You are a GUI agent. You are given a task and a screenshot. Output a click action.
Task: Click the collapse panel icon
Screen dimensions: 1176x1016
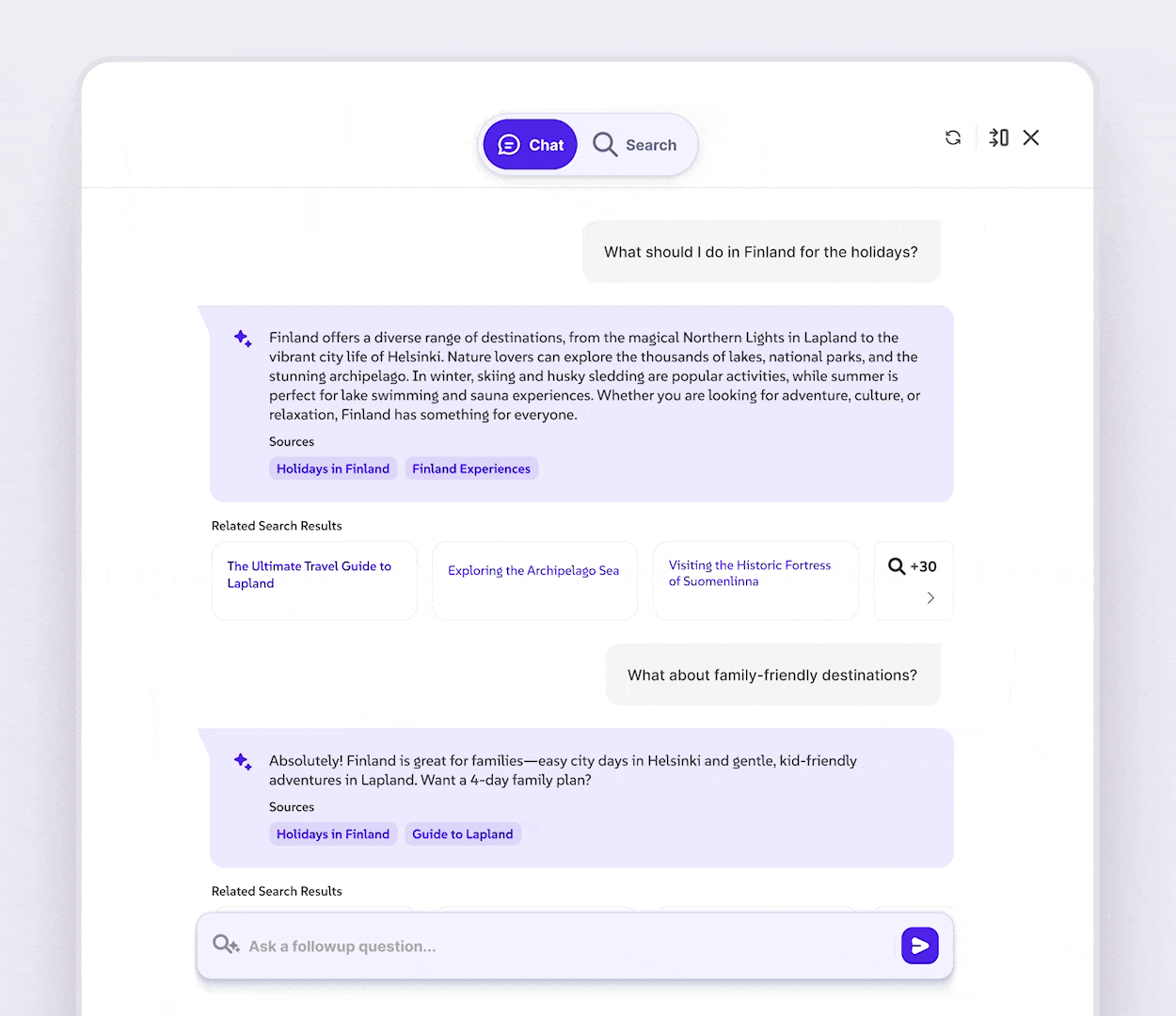pos(998,138)
